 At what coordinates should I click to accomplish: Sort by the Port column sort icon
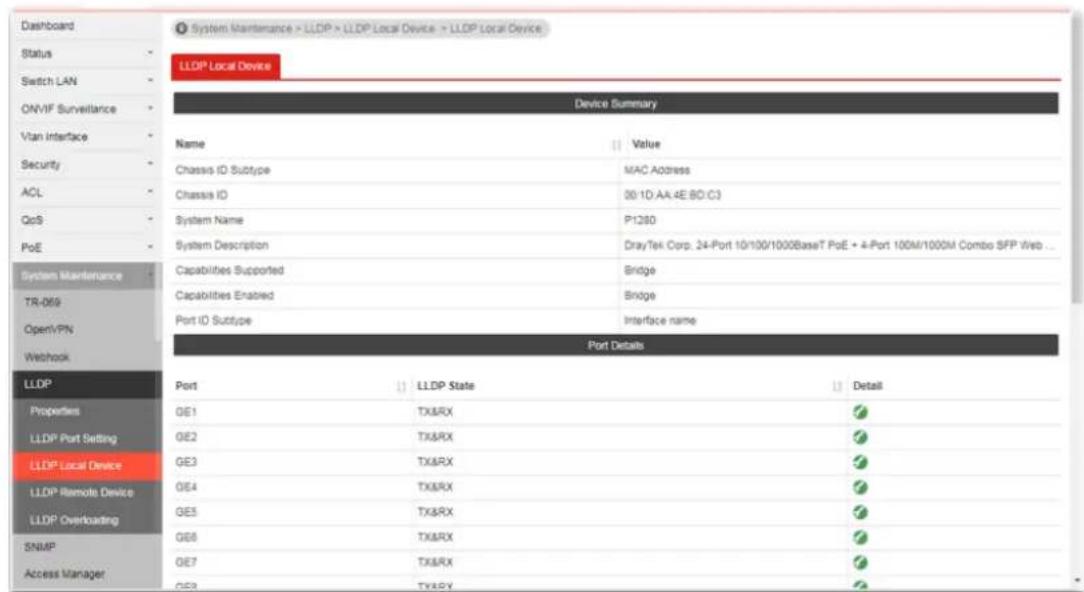tap(401, 386)
